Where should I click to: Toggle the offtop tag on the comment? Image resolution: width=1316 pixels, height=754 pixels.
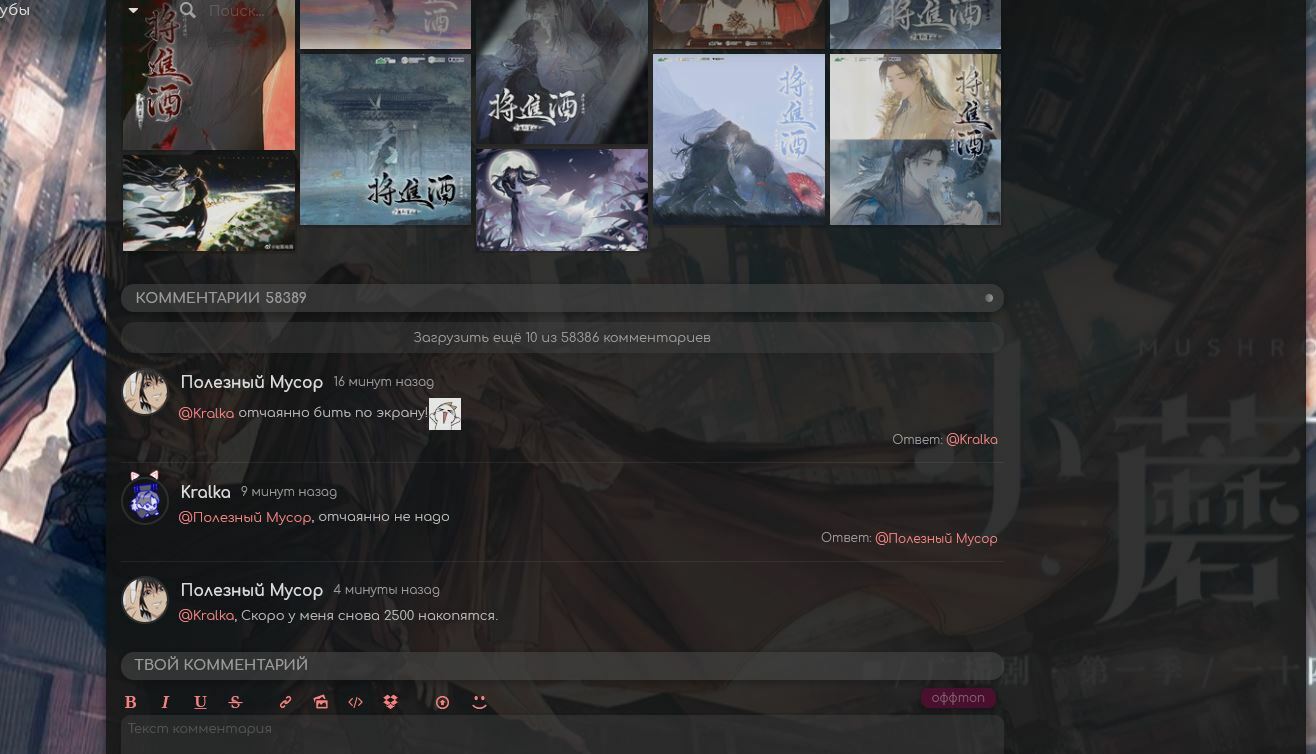pos(958,698)
